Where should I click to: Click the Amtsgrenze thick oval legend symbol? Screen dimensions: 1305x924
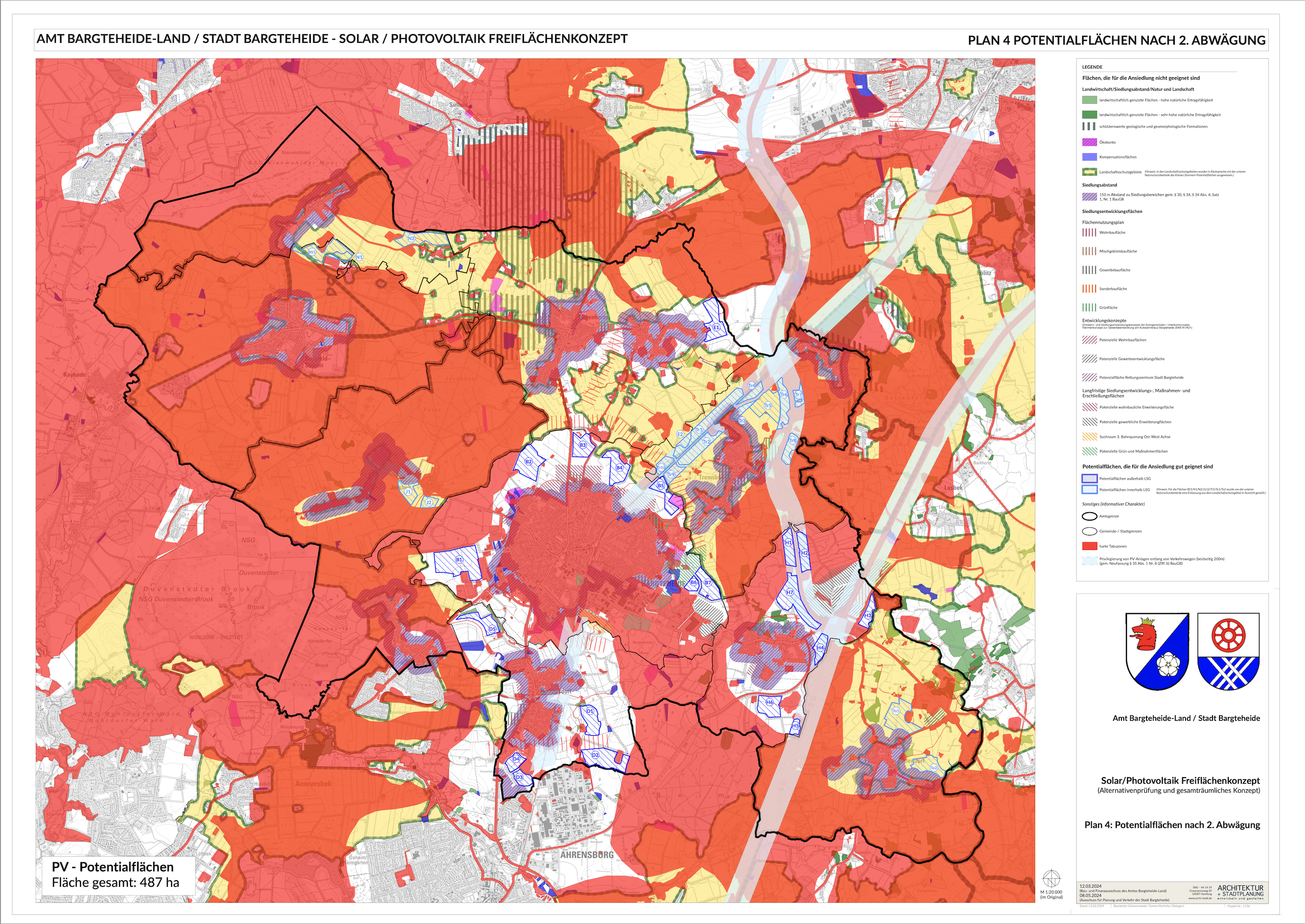tap(1089, 517)
